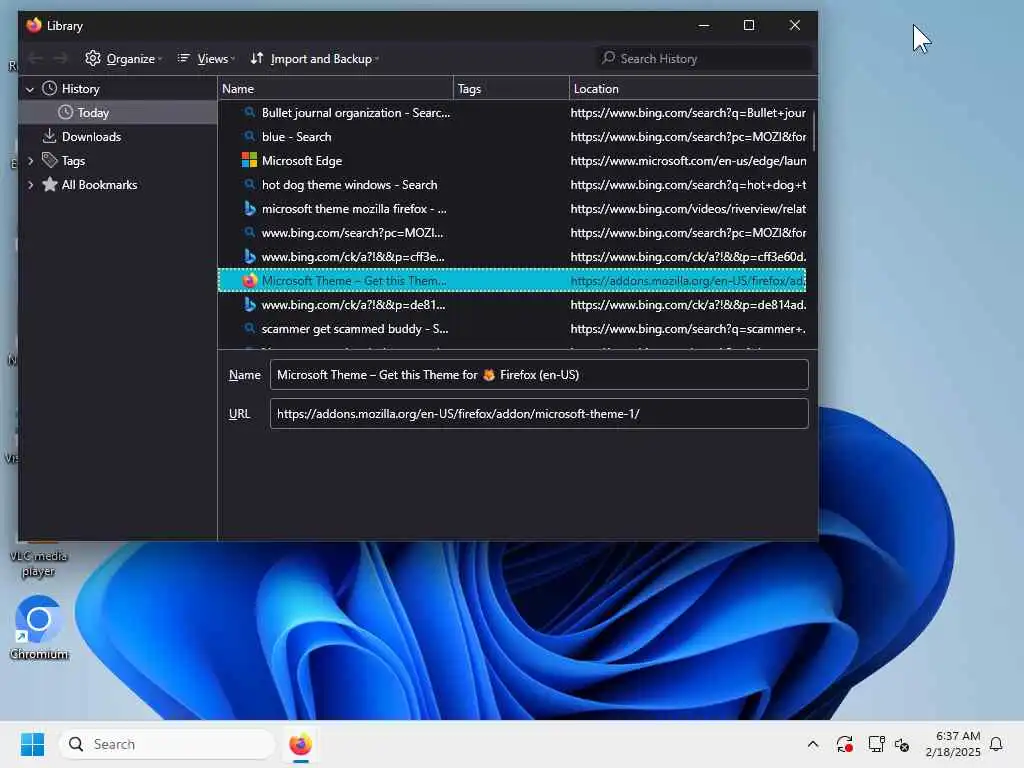The height and width of the screenshot is (768, 1024).
Task: Click search icon beside 'blue - Search'
Action: point(249,136)
